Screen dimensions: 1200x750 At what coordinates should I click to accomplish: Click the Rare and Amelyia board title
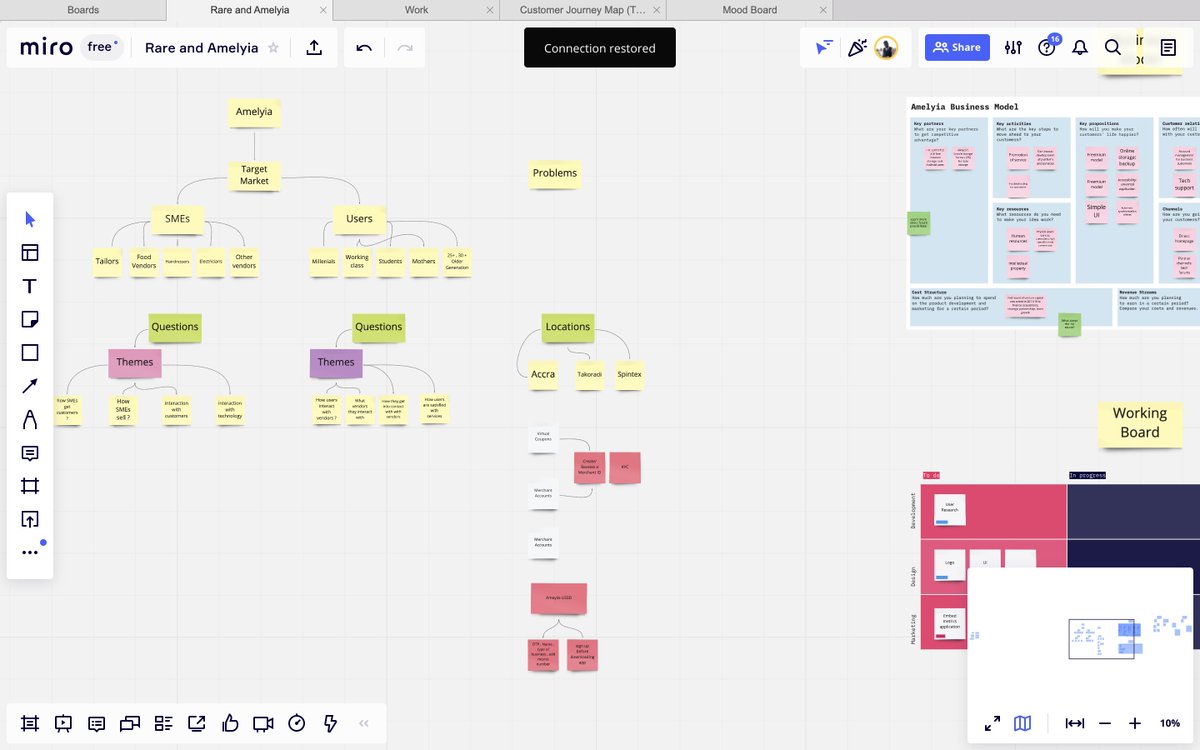click(201, 48)
